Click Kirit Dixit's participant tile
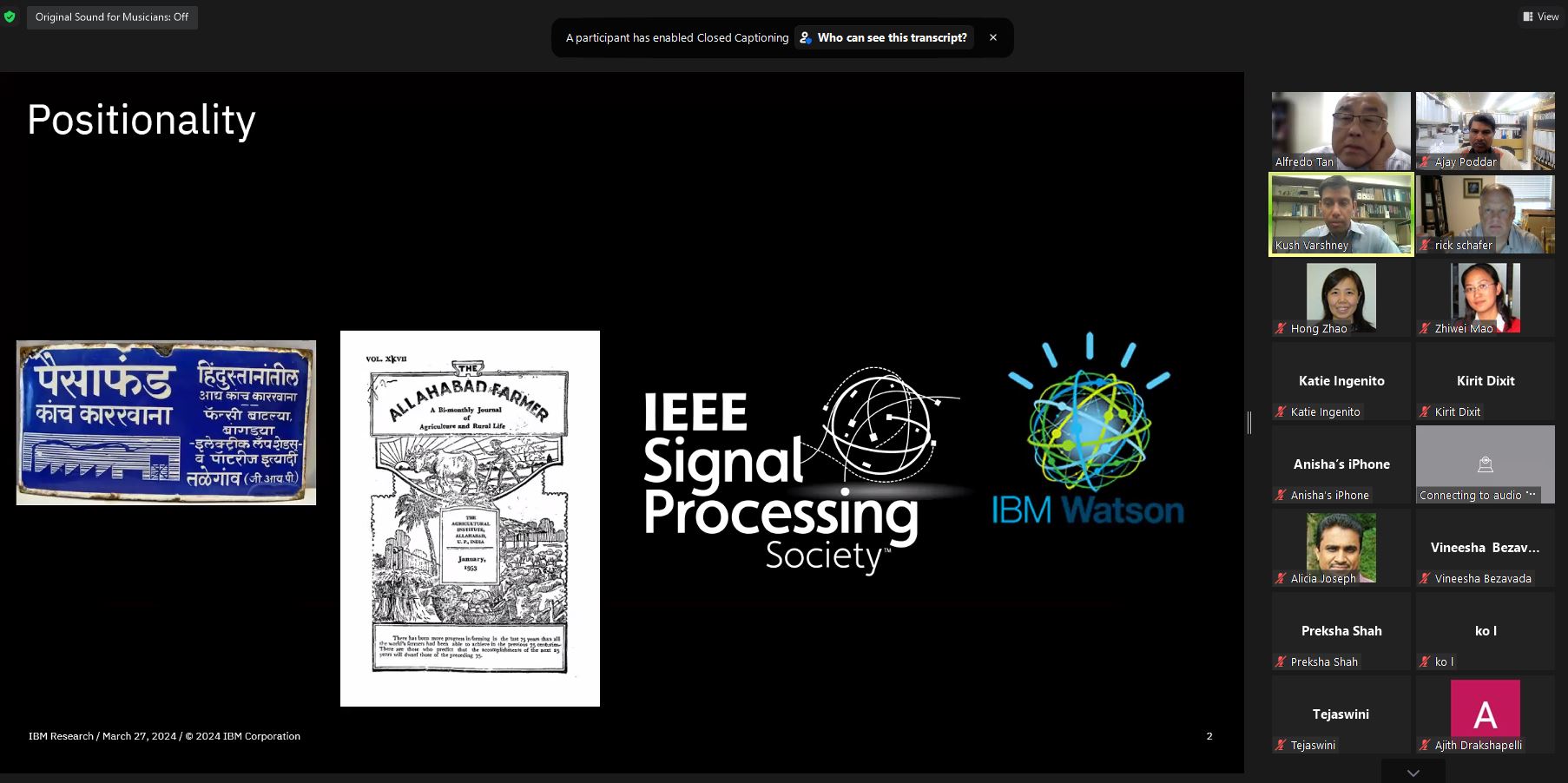Image resolution: width=1568 pixels, height=783 pixels. [1486, 381]
